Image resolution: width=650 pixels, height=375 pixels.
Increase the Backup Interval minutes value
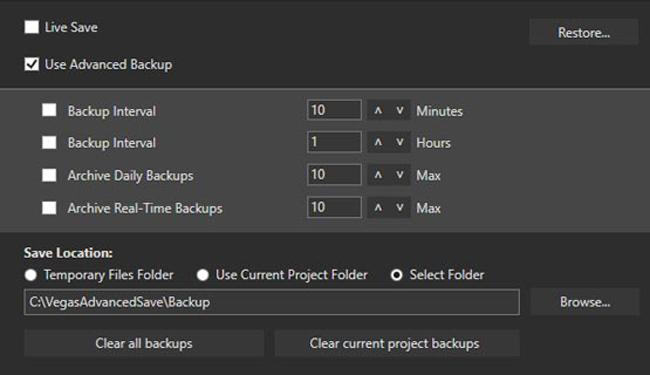[x=378, y=110]
